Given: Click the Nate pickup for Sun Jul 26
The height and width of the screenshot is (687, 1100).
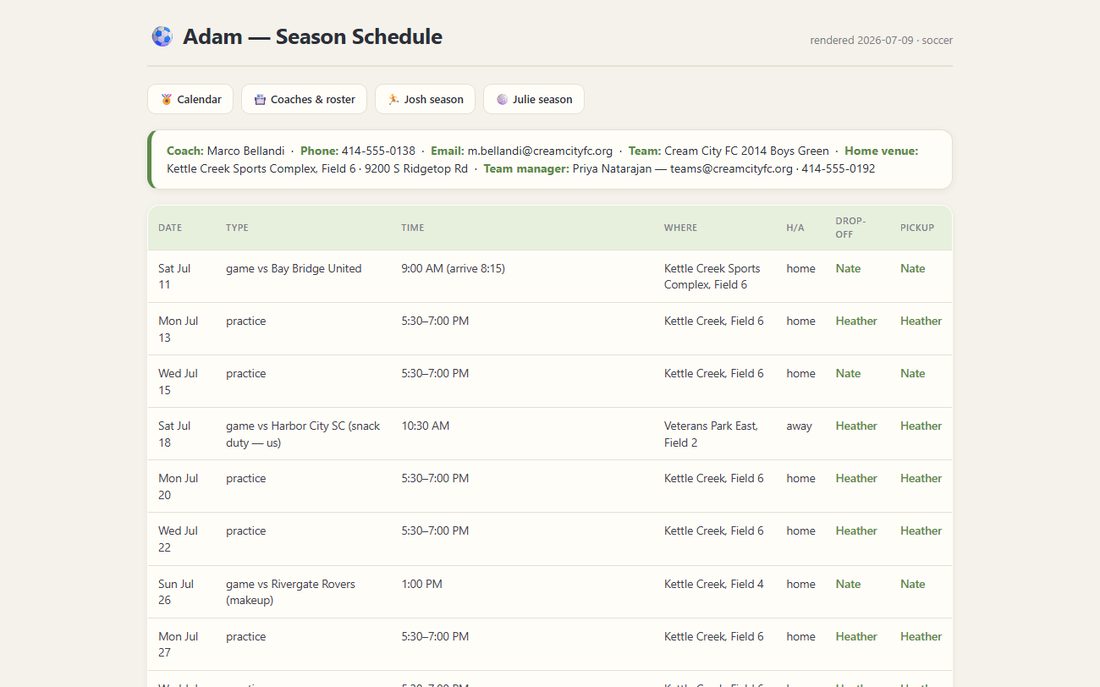Looking at the screenshot, I should click(x=913, y=584).
